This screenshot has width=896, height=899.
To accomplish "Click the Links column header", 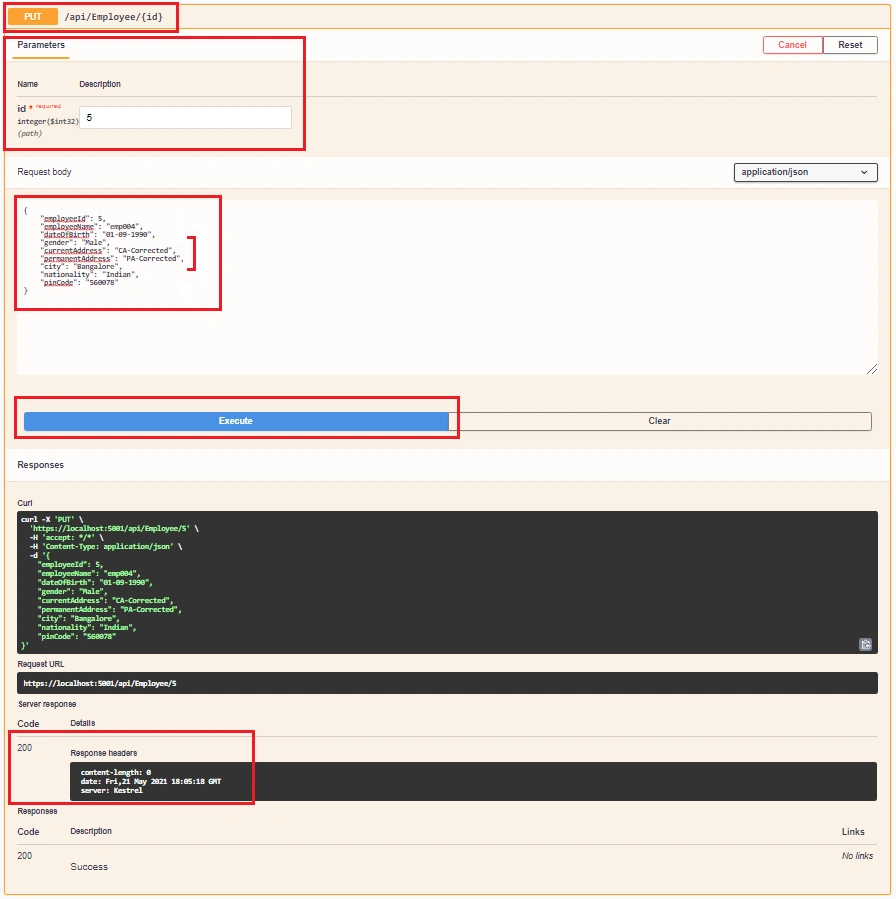I will pyautogui.click(x=853, y=831).
